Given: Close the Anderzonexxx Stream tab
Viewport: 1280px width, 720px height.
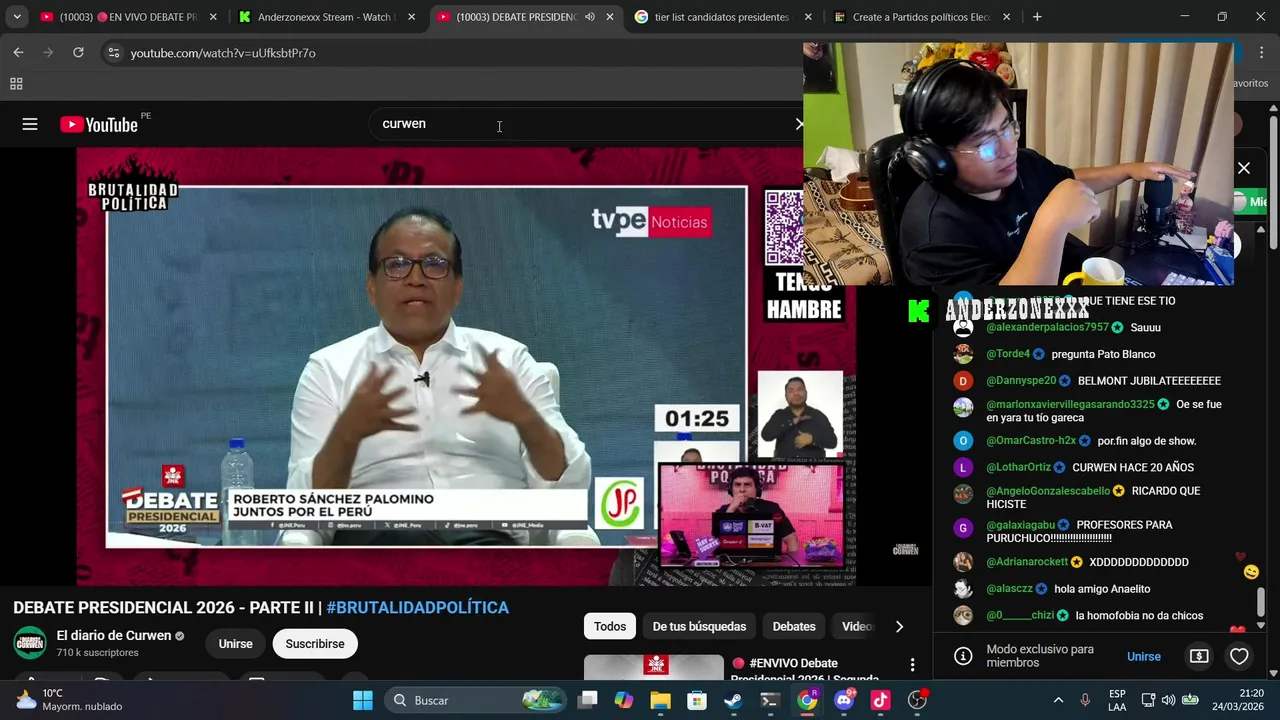Looking at the screenshot, I should pos(411,17).
